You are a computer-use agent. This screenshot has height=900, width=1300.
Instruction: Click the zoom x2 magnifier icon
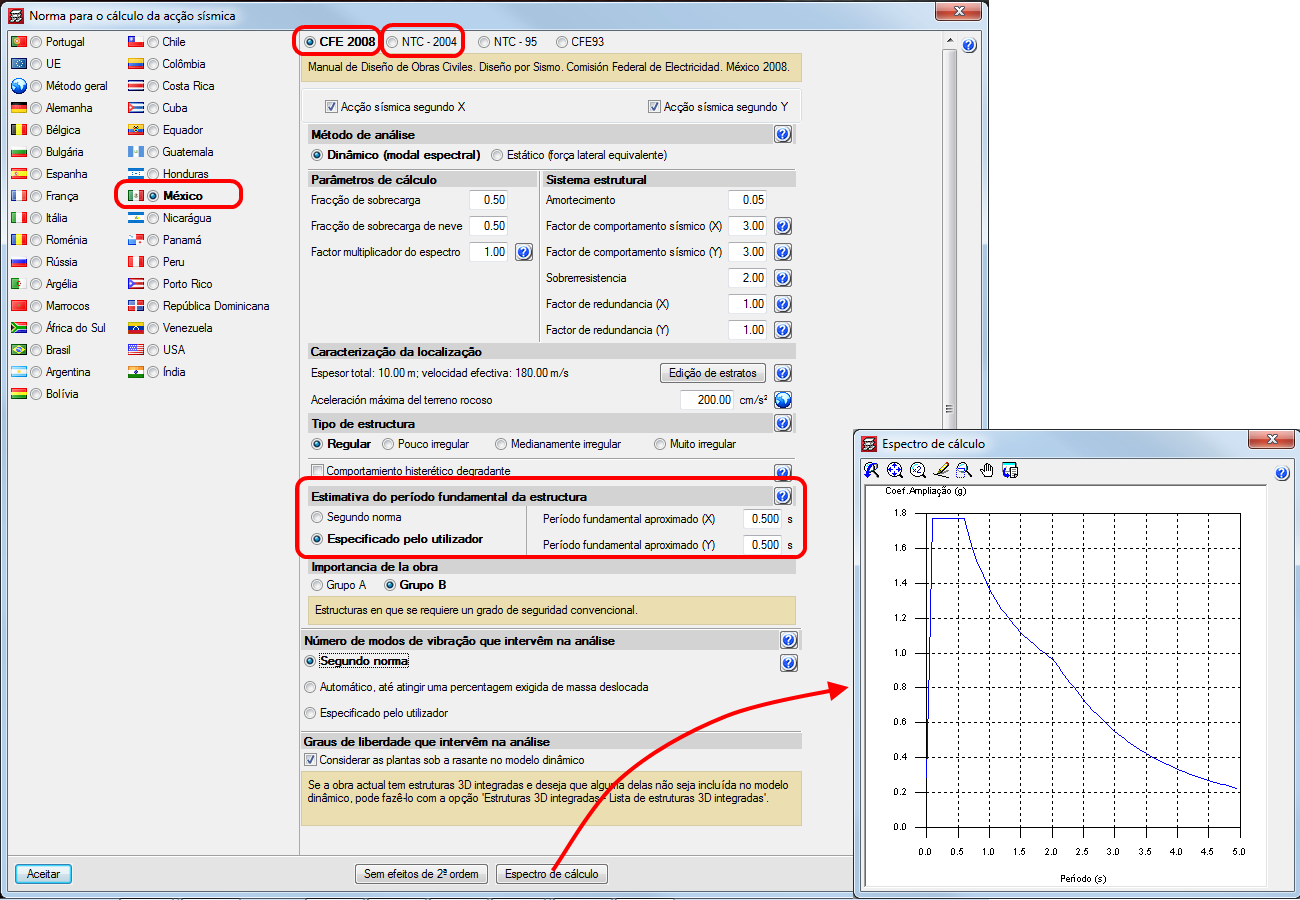[918, 470]
